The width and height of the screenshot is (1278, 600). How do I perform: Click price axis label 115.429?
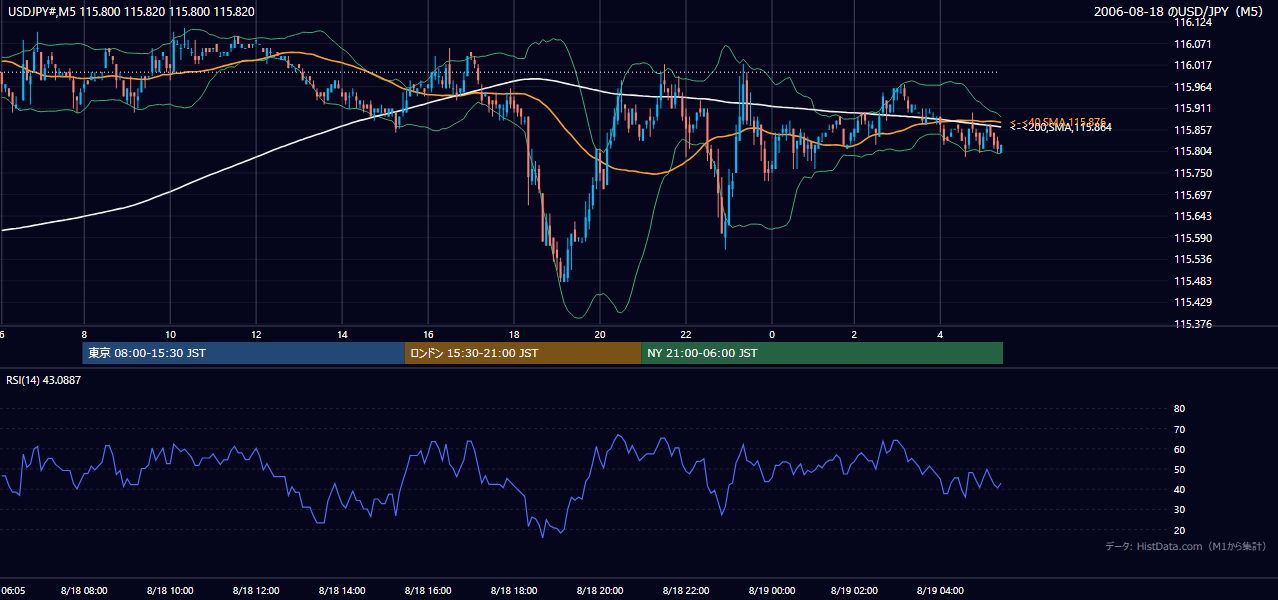point(1193,302)
